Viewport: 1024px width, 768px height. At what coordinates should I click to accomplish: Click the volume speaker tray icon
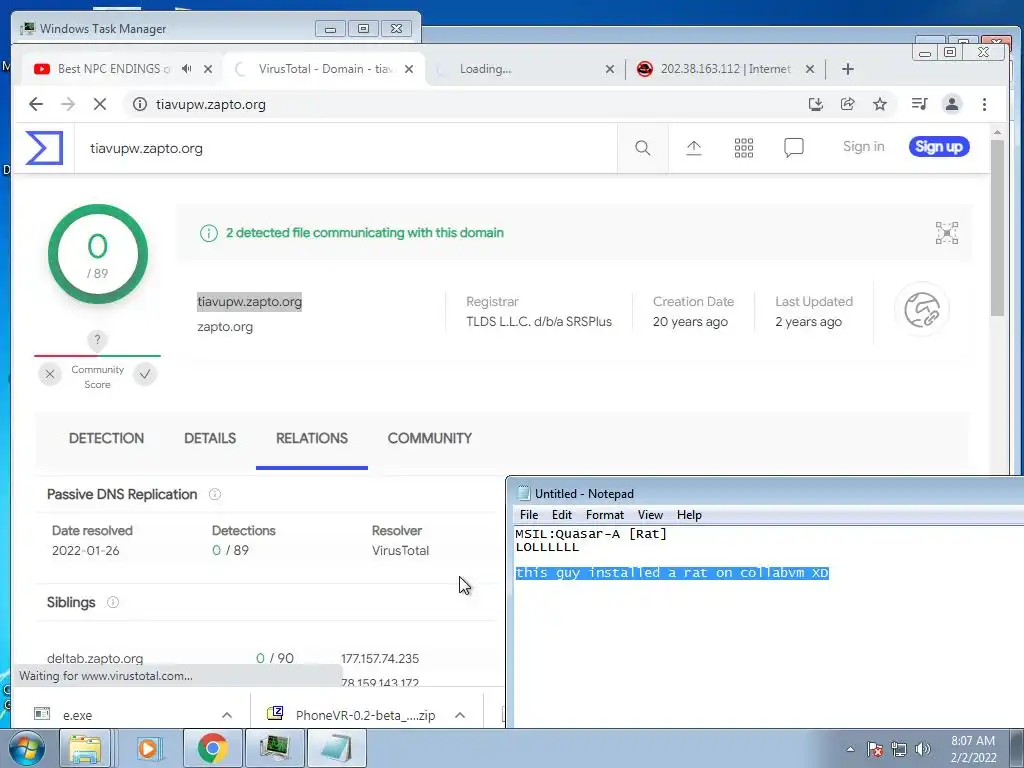tap(923, 749)
